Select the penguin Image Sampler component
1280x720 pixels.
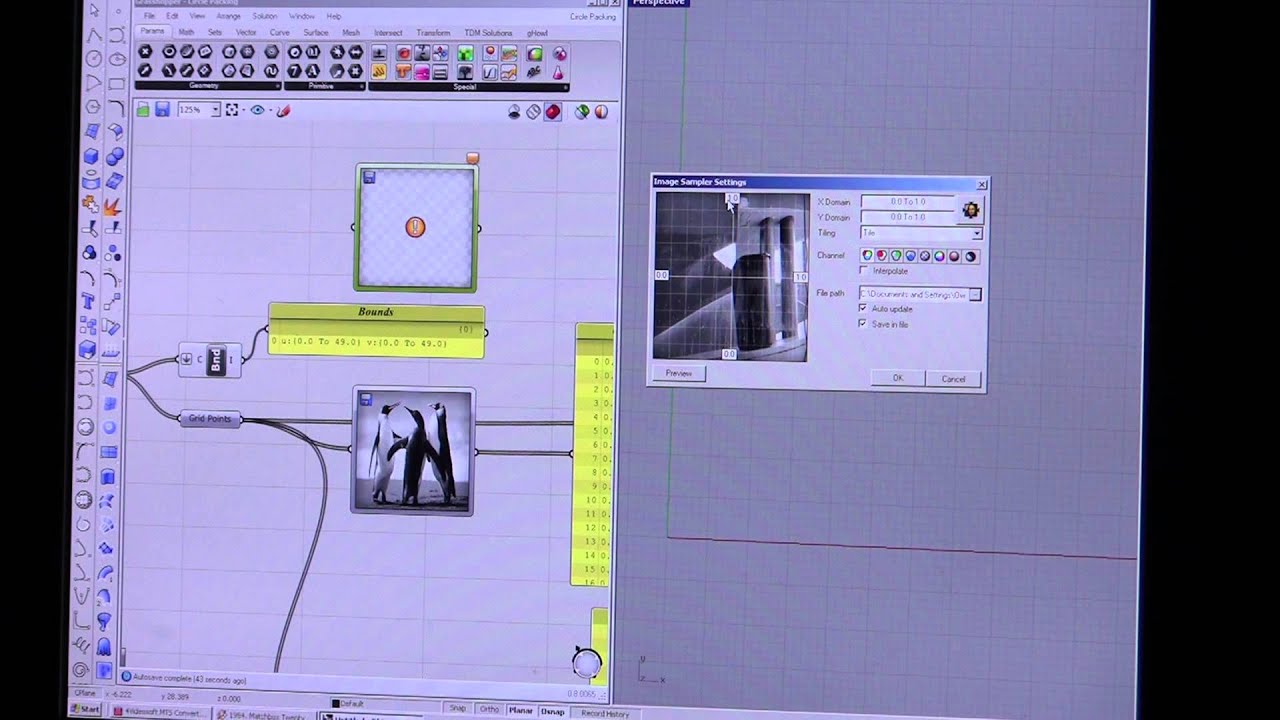(412, 451)
